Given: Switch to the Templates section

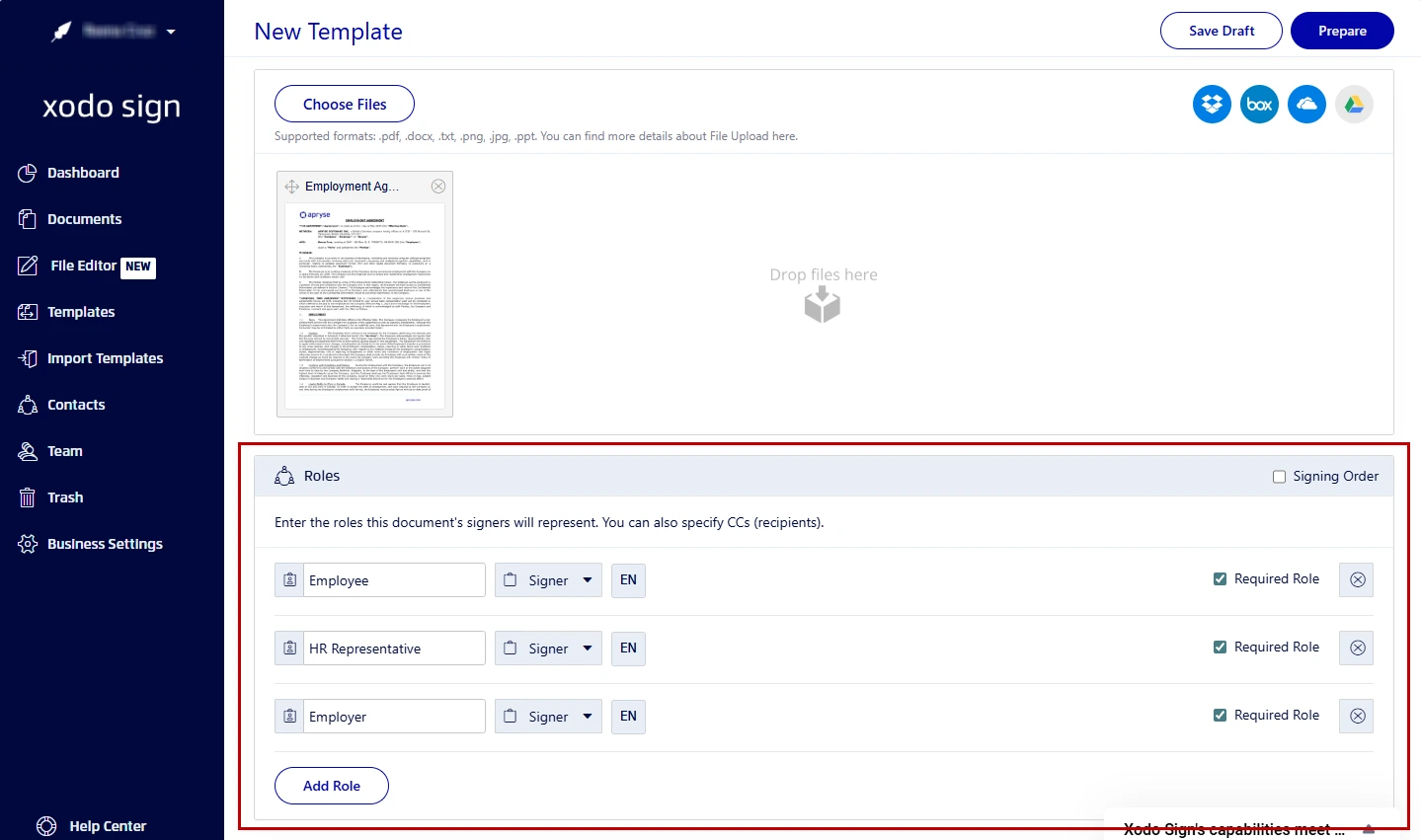Looking at the screenshot, I should coord(79,312).
